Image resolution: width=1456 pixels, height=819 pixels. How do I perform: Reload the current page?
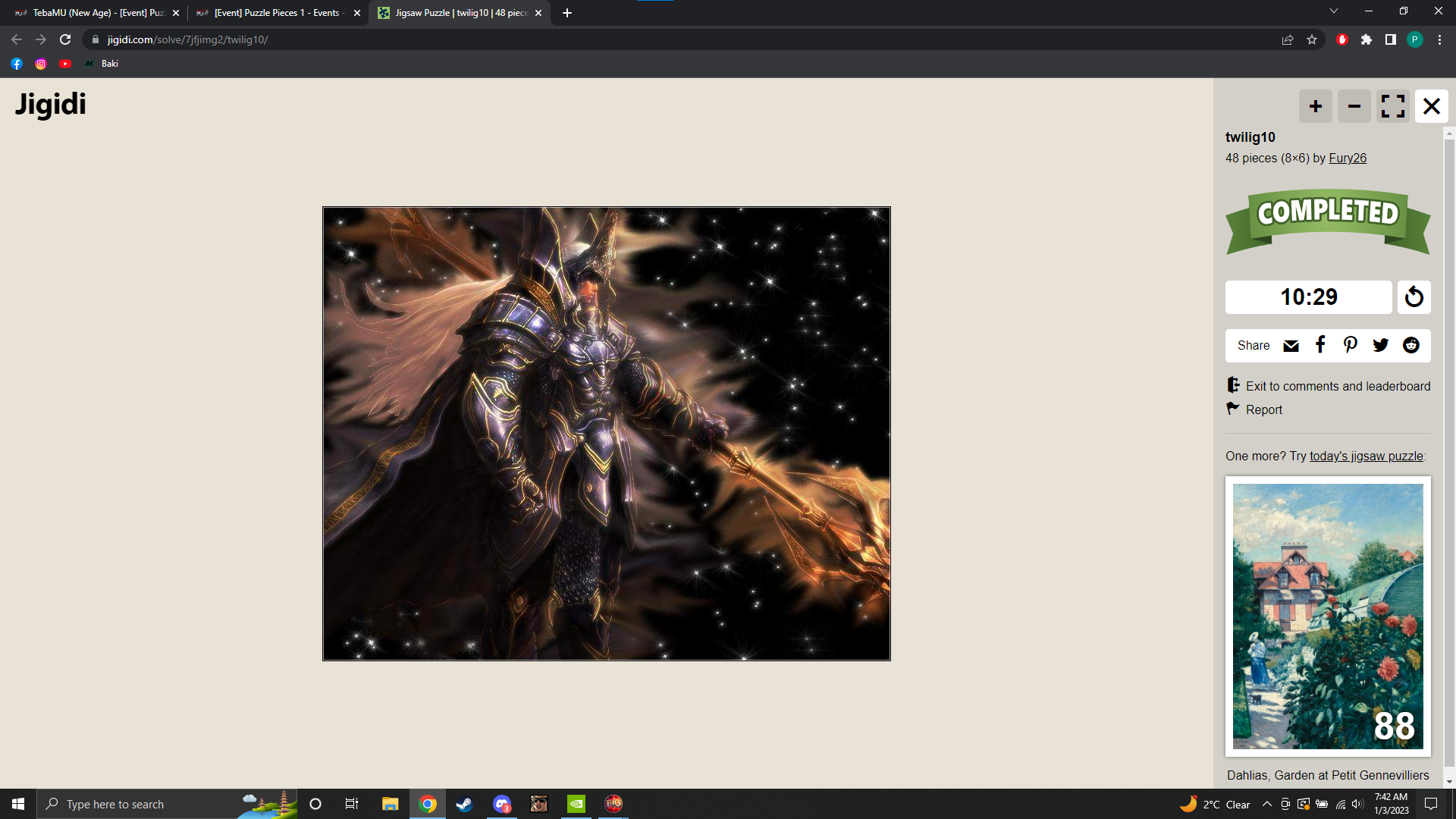[65, 39]
